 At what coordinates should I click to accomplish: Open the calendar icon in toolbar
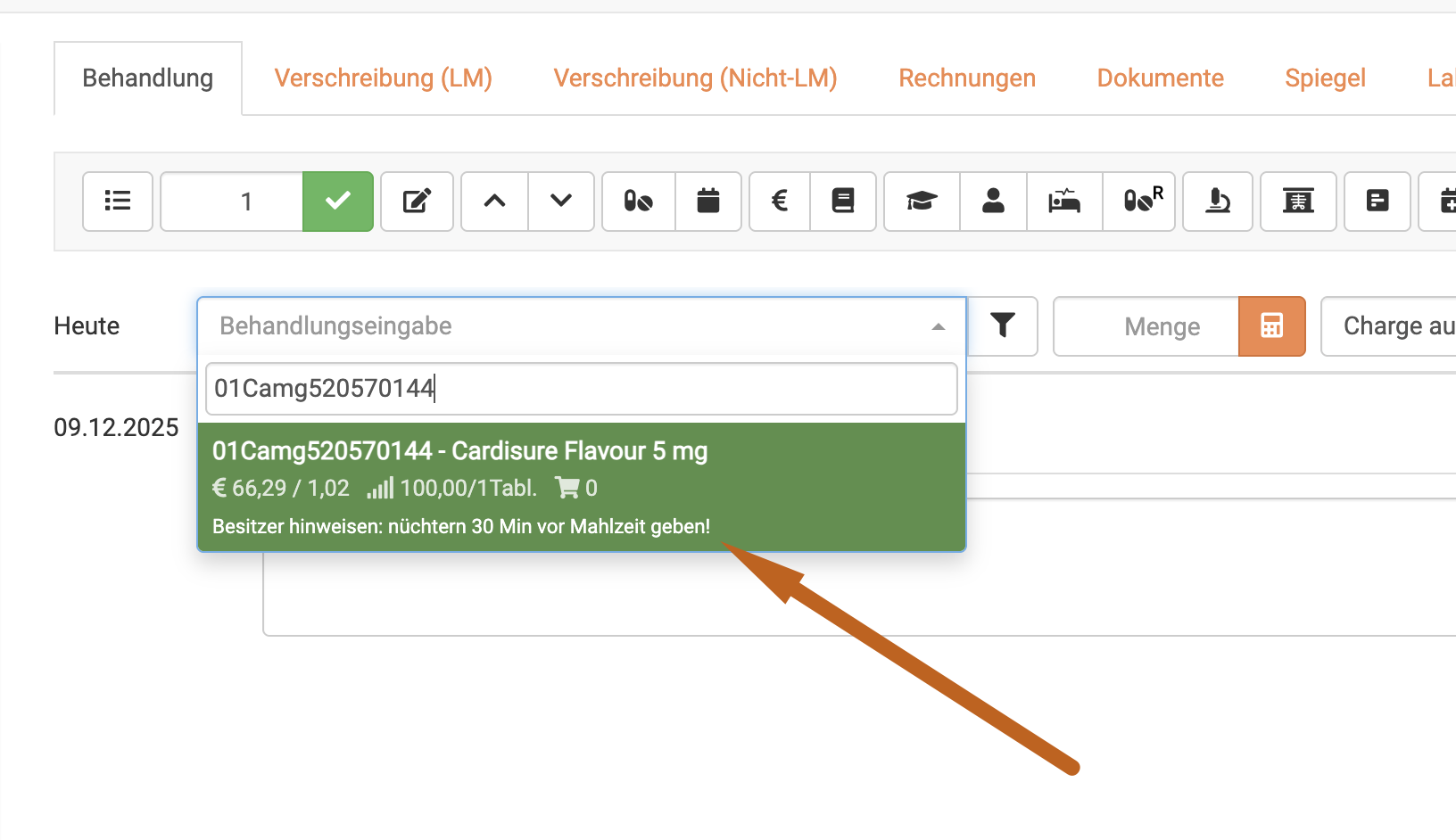pos(708,202)
